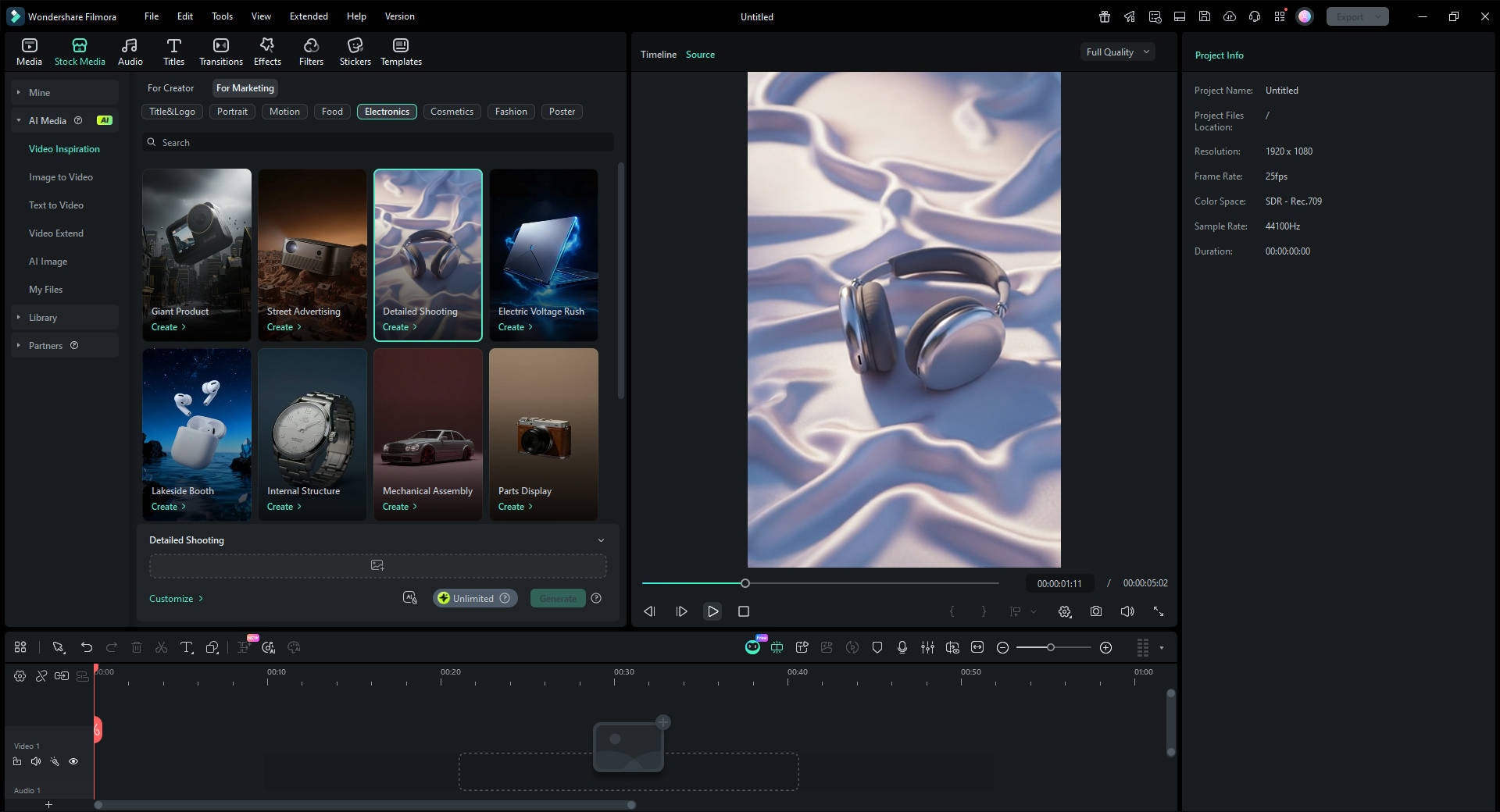Collapse the Detailed Shooting prompt section

coord(601,540)
